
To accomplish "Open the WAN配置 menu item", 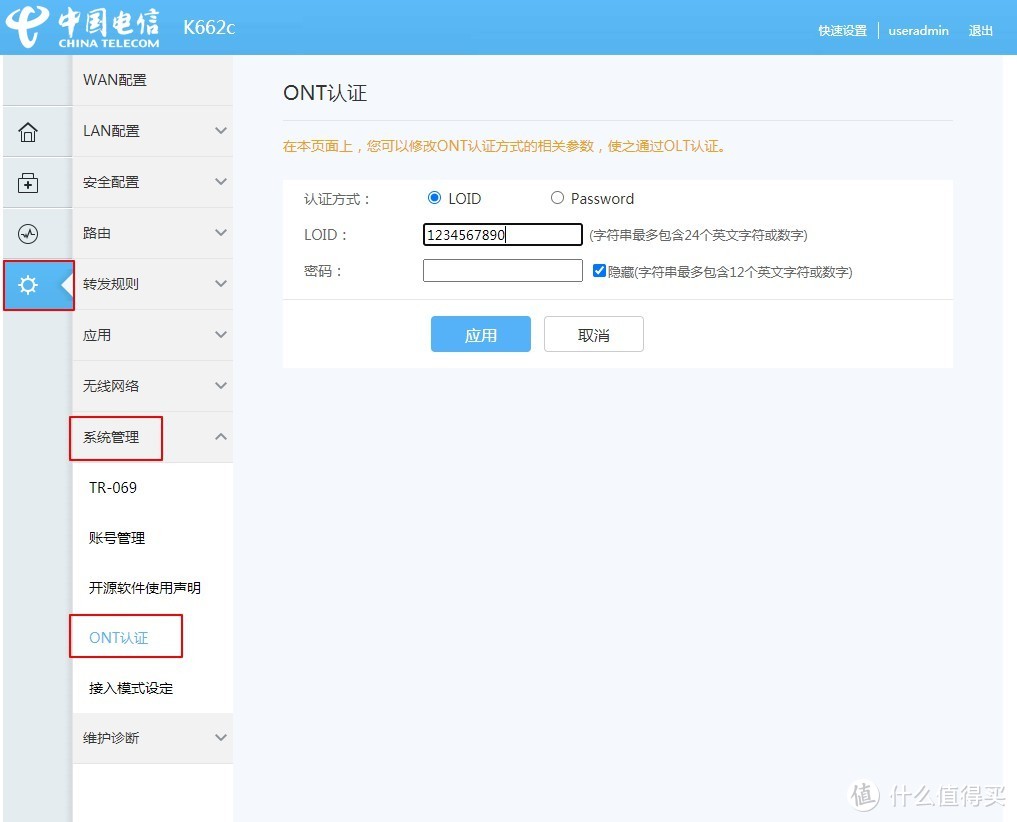I will pos(115,80).
